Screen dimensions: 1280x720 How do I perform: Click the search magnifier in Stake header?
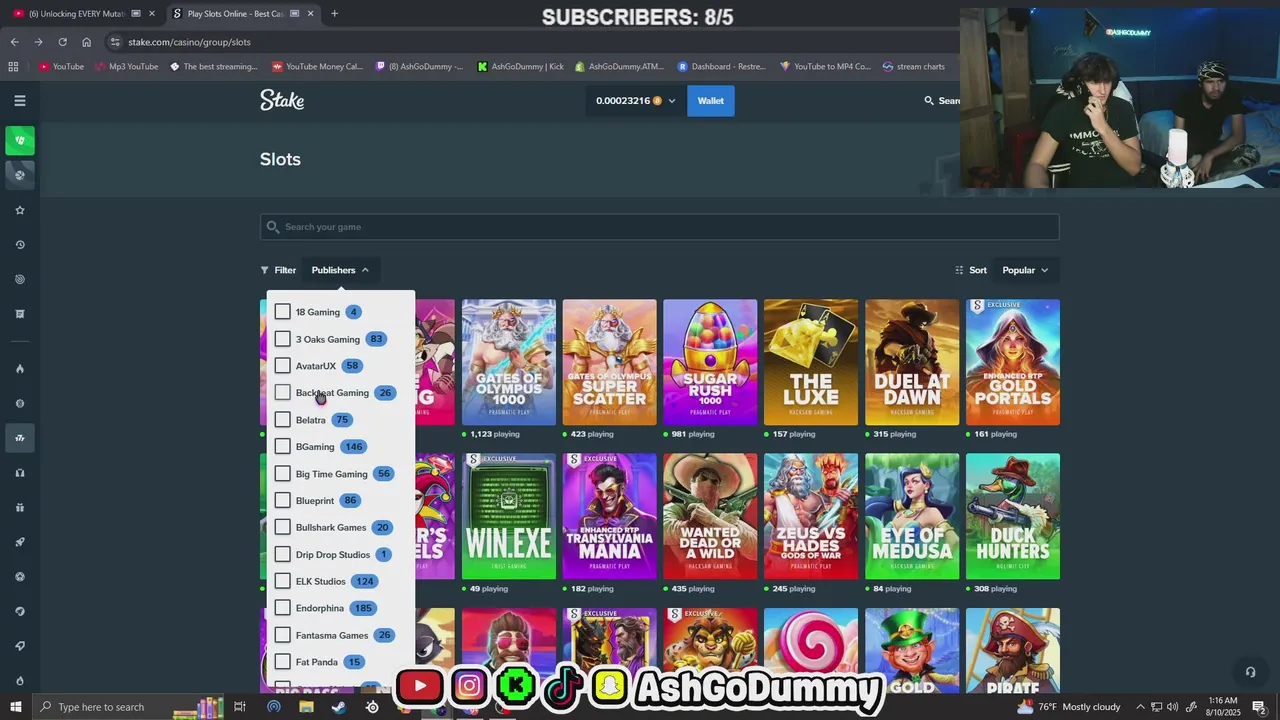pyautogui.click(x=929, y=101)
